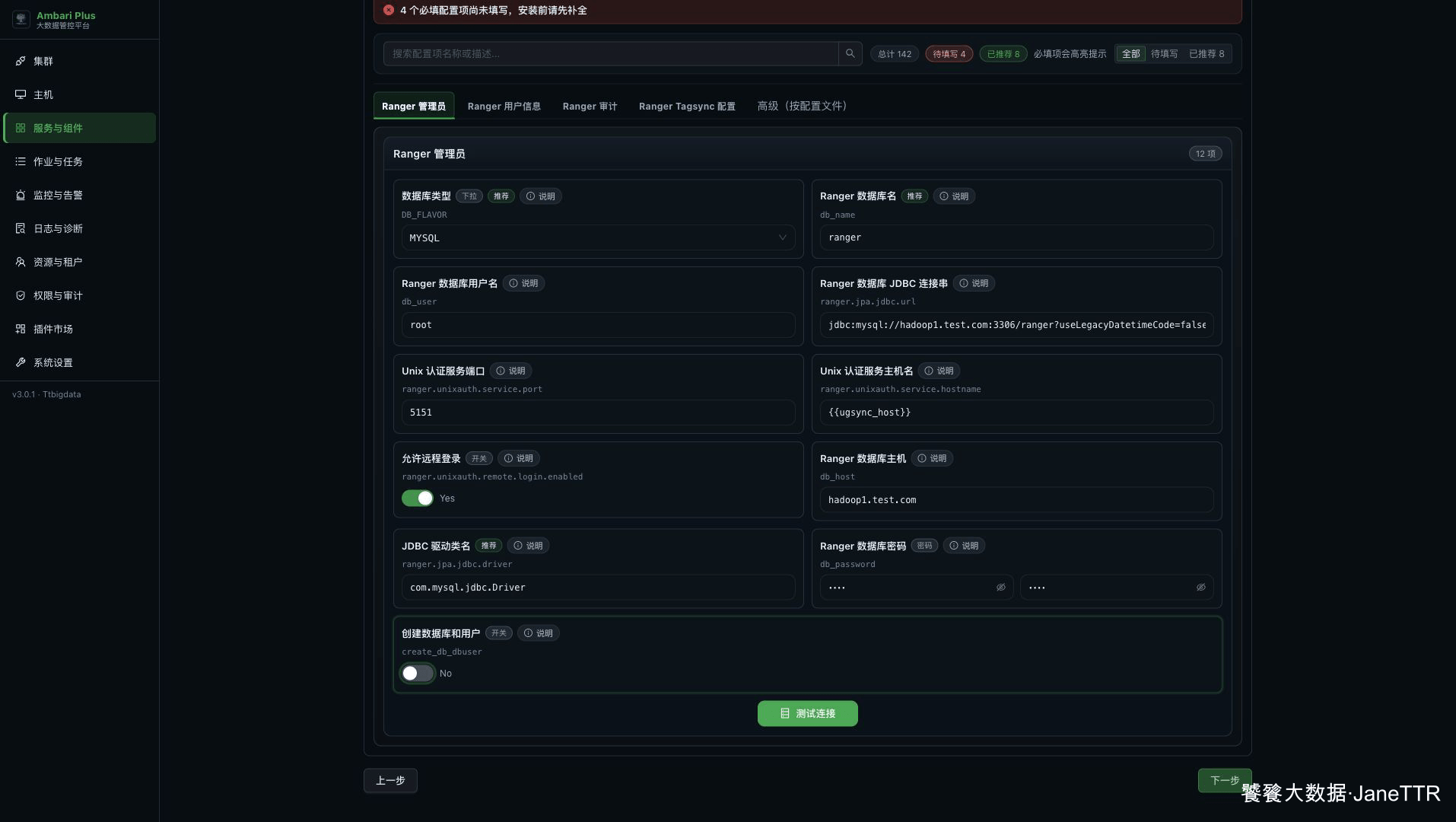Click the db_host field hadoop1.test.com
Viewport: 1456px width, 822px height.
[1016, 500]
